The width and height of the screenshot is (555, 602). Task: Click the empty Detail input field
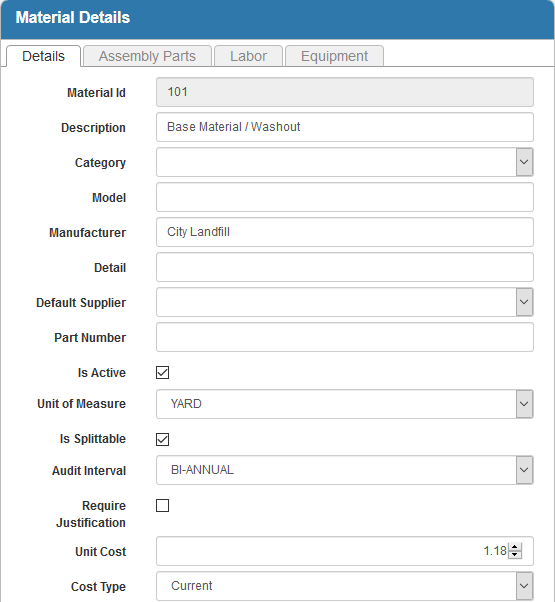(x=345, y=267)
